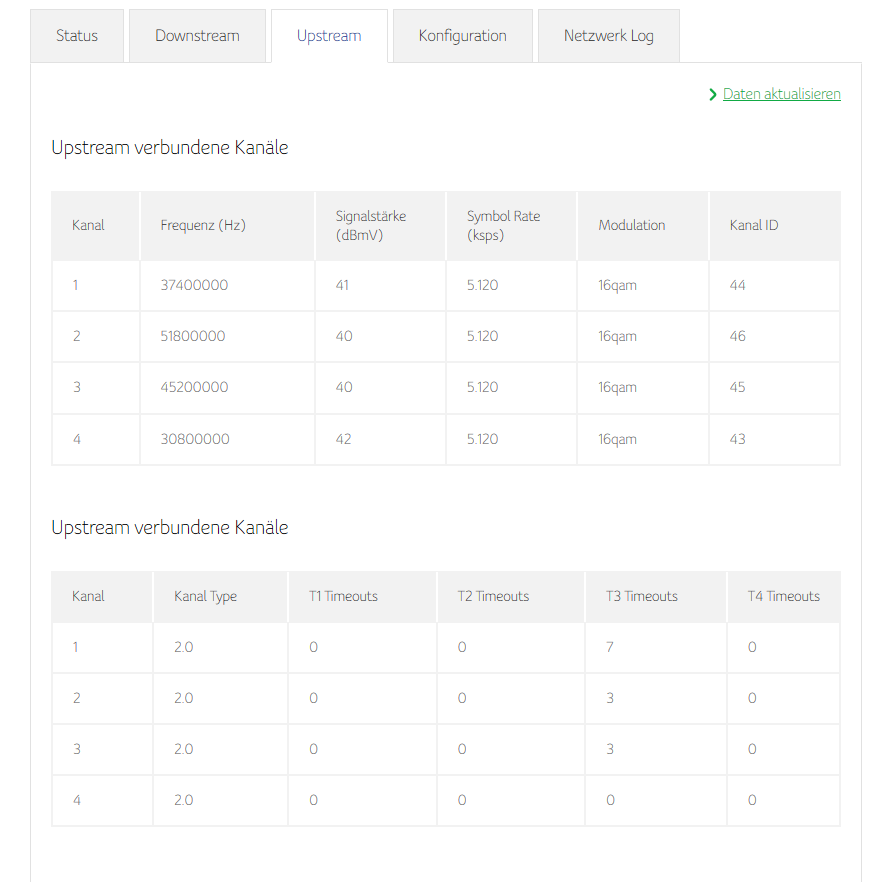Viewport: 870px width, 882px height.
Task: Click the Kanal ID column header
Action: [x=754, y=225]
